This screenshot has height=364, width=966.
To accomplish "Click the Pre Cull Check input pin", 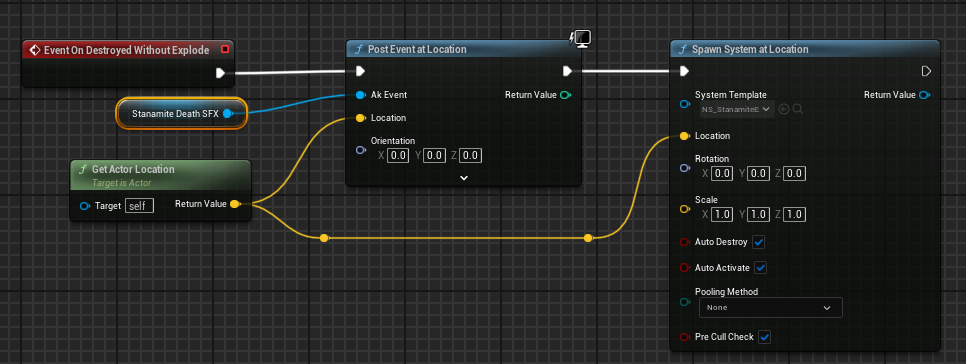I will pyautogui.click(x=684, y=337).
